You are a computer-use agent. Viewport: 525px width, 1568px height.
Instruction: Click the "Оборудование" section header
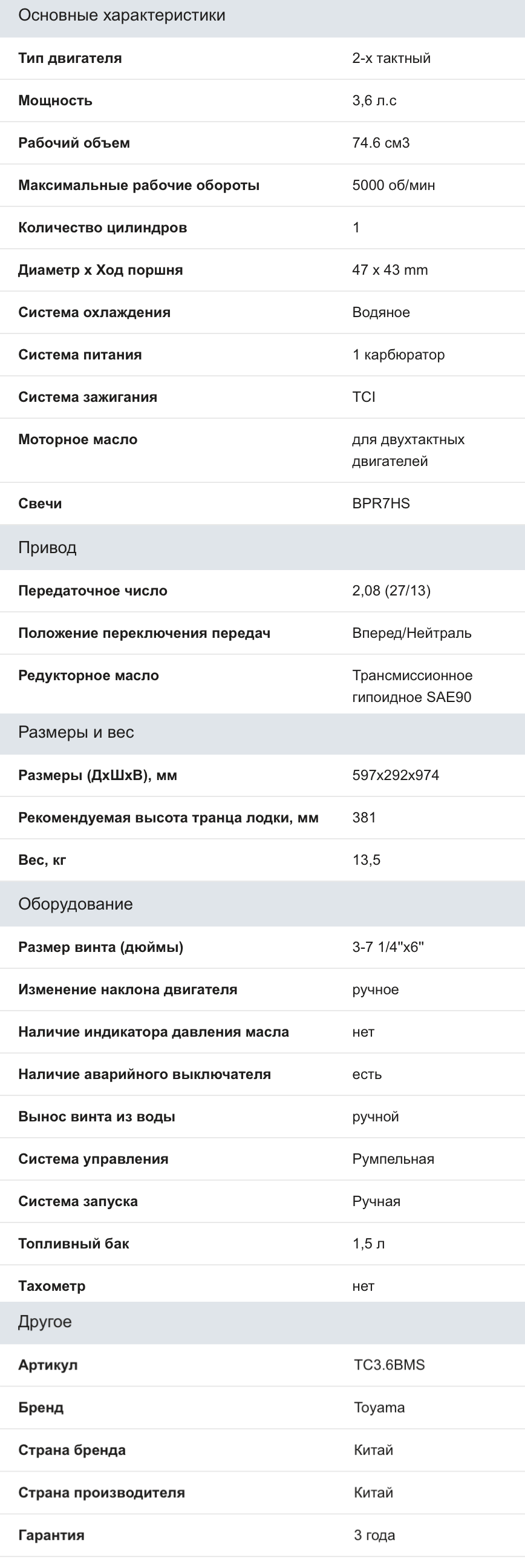pyautogui.click(x=76, y=904)
